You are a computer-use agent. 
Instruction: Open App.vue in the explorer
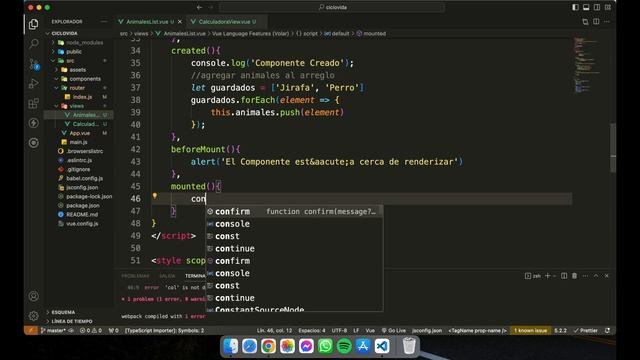pyautogui.click(x=80, y=133)
